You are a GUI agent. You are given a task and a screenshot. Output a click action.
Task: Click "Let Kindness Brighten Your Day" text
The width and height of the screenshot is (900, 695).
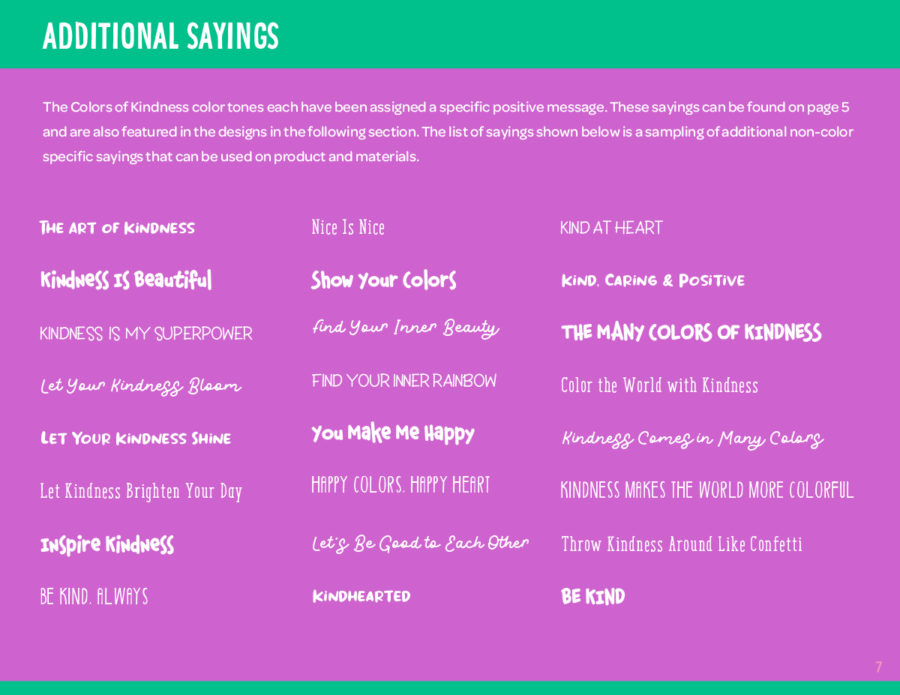pyautogui.click(x=141, y=491)
